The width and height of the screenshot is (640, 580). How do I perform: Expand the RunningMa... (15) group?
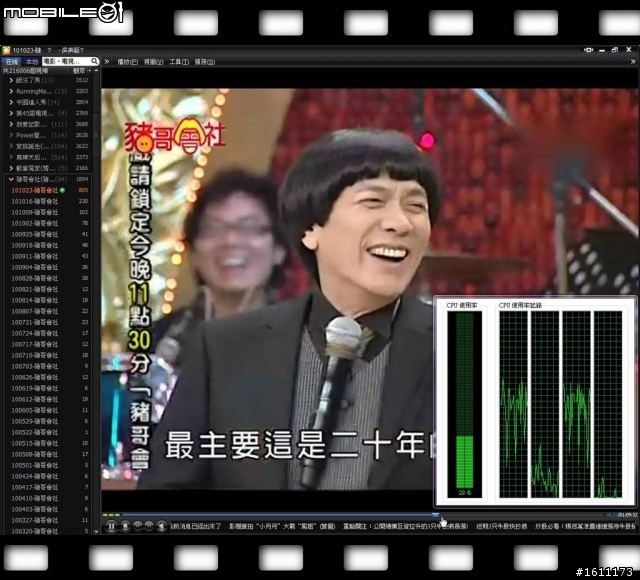point(11,91)
